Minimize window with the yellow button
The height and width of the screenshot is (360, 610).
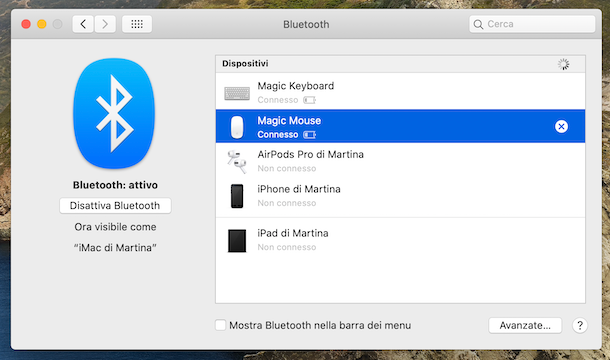(x=42, y=24)
